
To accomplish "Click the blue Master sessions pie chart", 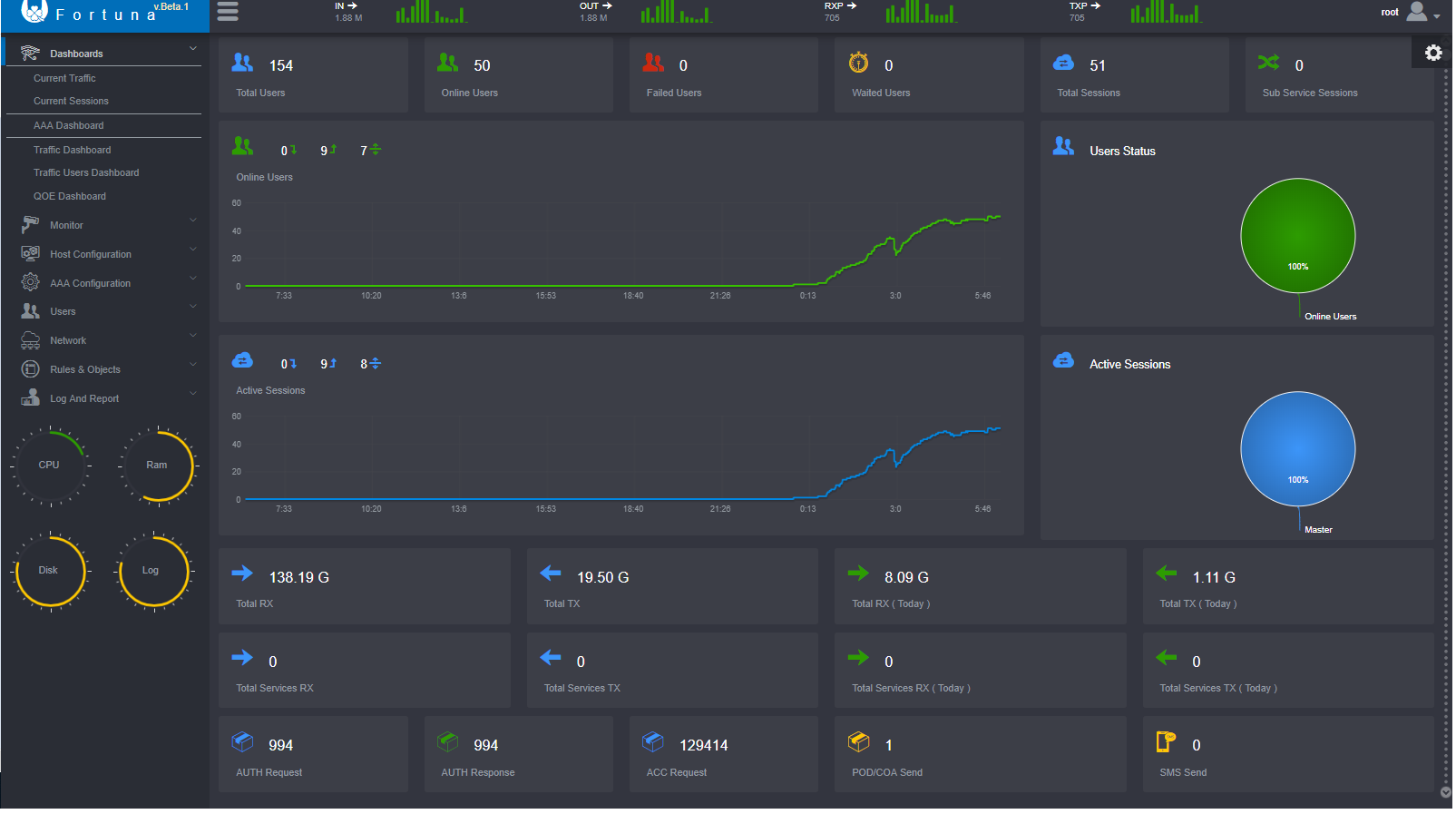I will [x=1297, y=449].
